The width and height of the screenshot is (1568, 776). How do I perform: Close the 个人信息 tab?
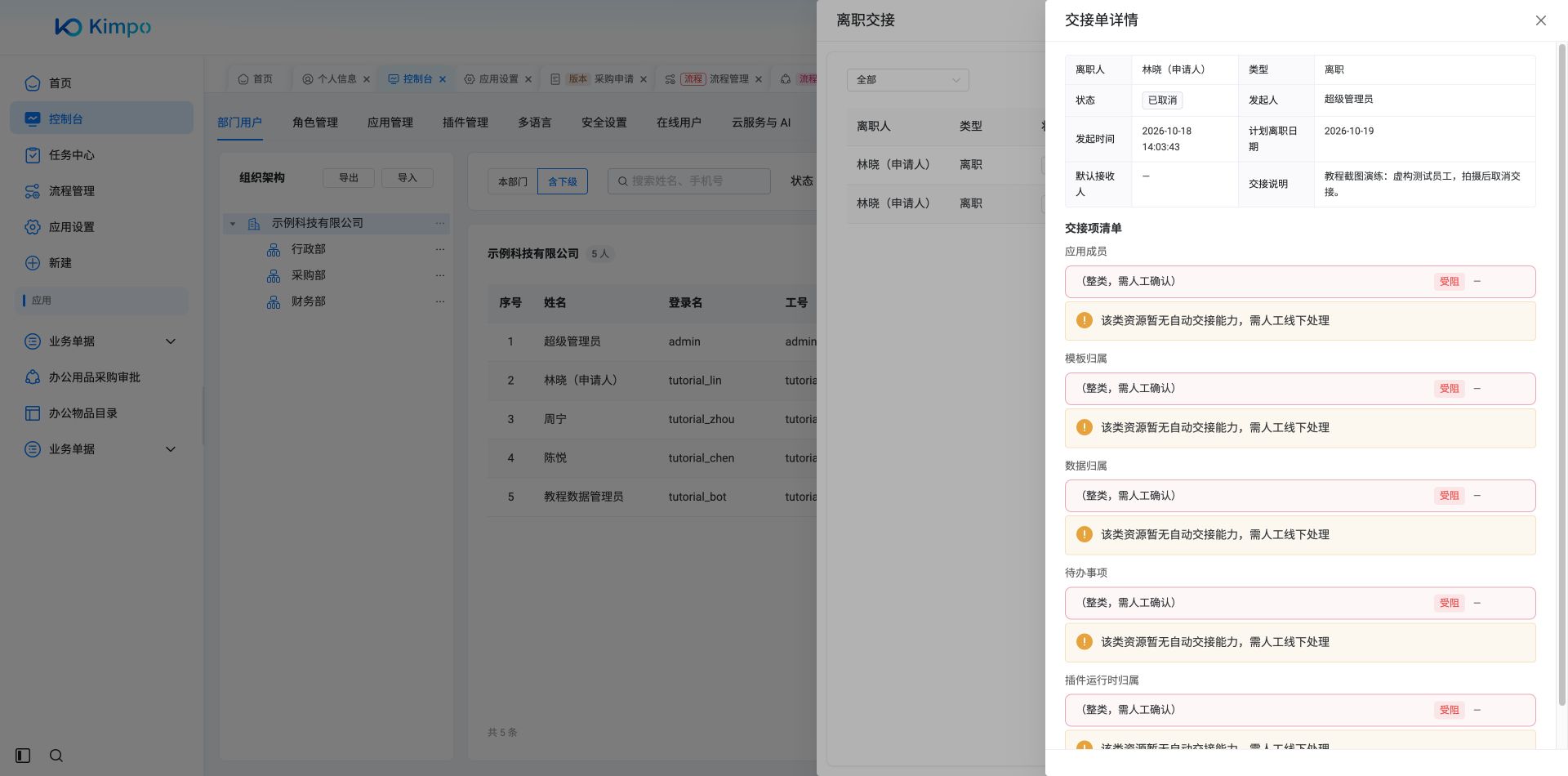(367, 79)
